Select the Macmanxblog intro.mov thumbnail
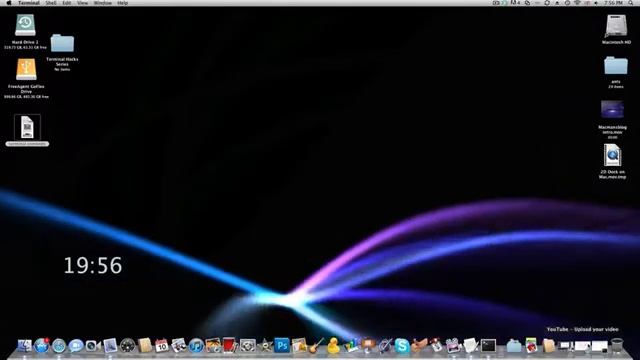Screen dimensions: 640x360 coord(612,110)
